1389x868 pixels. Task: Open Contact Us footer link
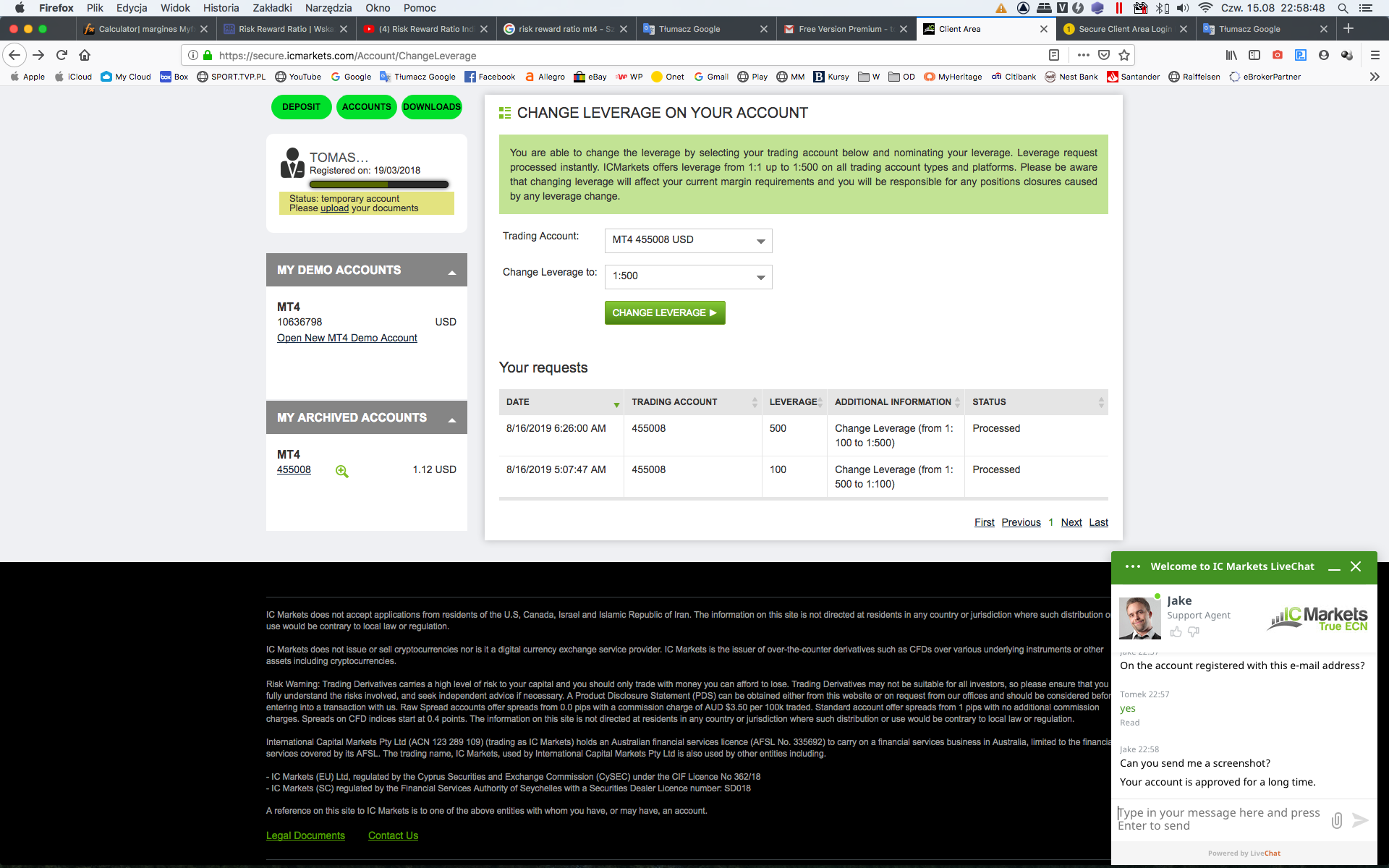coord(393,835)
